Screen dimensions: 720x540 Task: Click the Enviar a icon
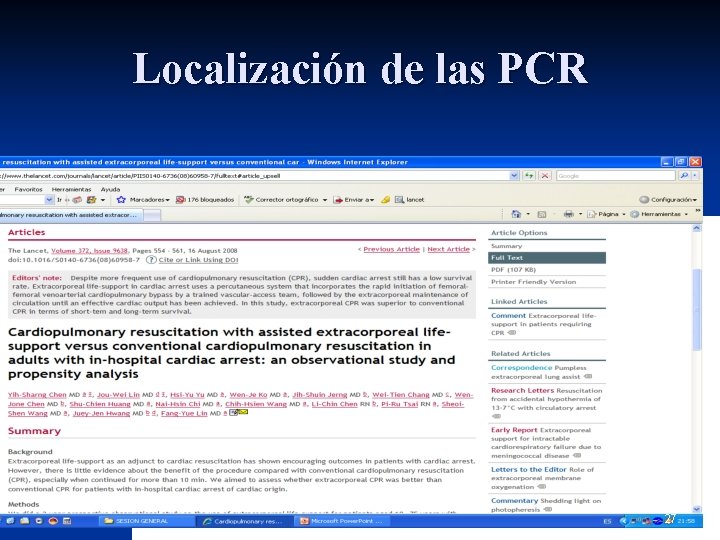point(338,200)
